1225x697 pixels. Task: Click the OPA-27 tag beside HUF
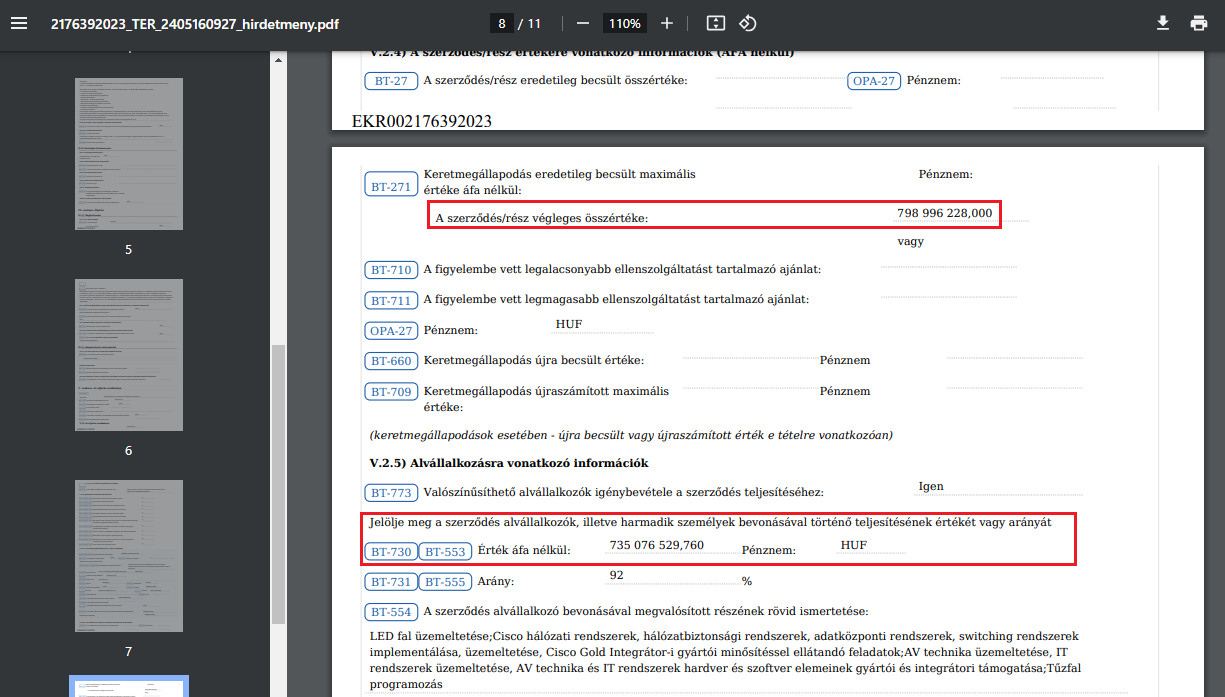click(391, 331)
